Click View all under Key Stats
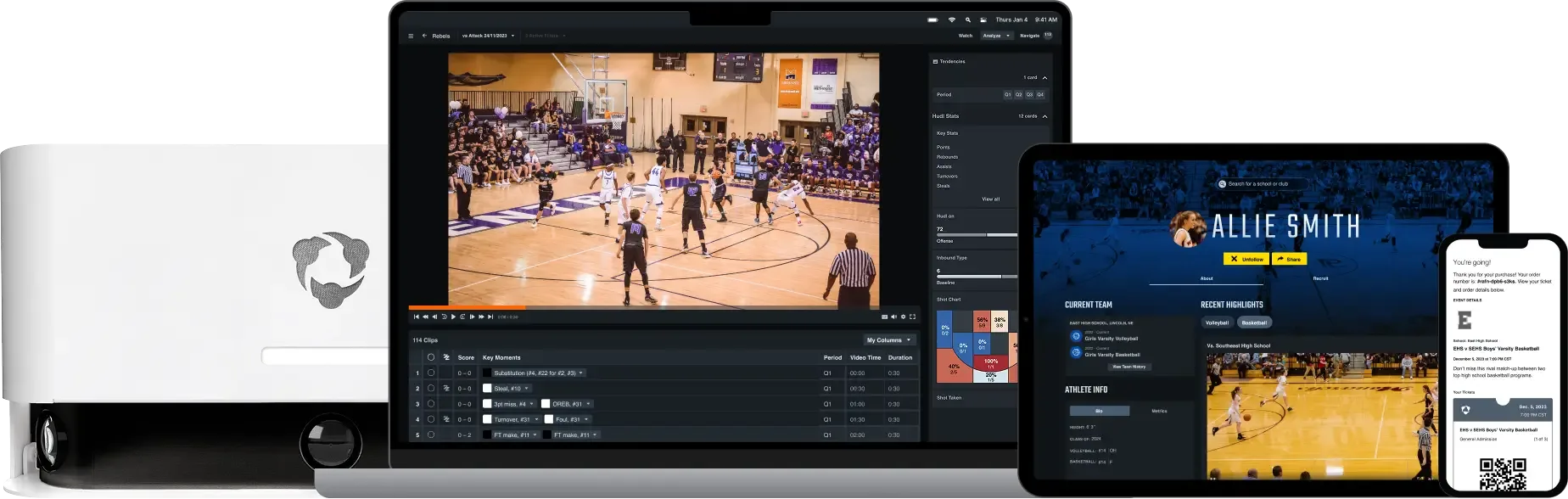Image resolution: width=1568 pixels, height=499 pixels. [991, 199]
